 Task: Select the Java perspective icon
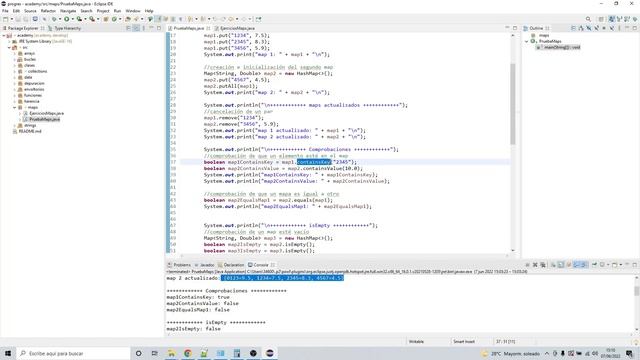tap(611, 19)
